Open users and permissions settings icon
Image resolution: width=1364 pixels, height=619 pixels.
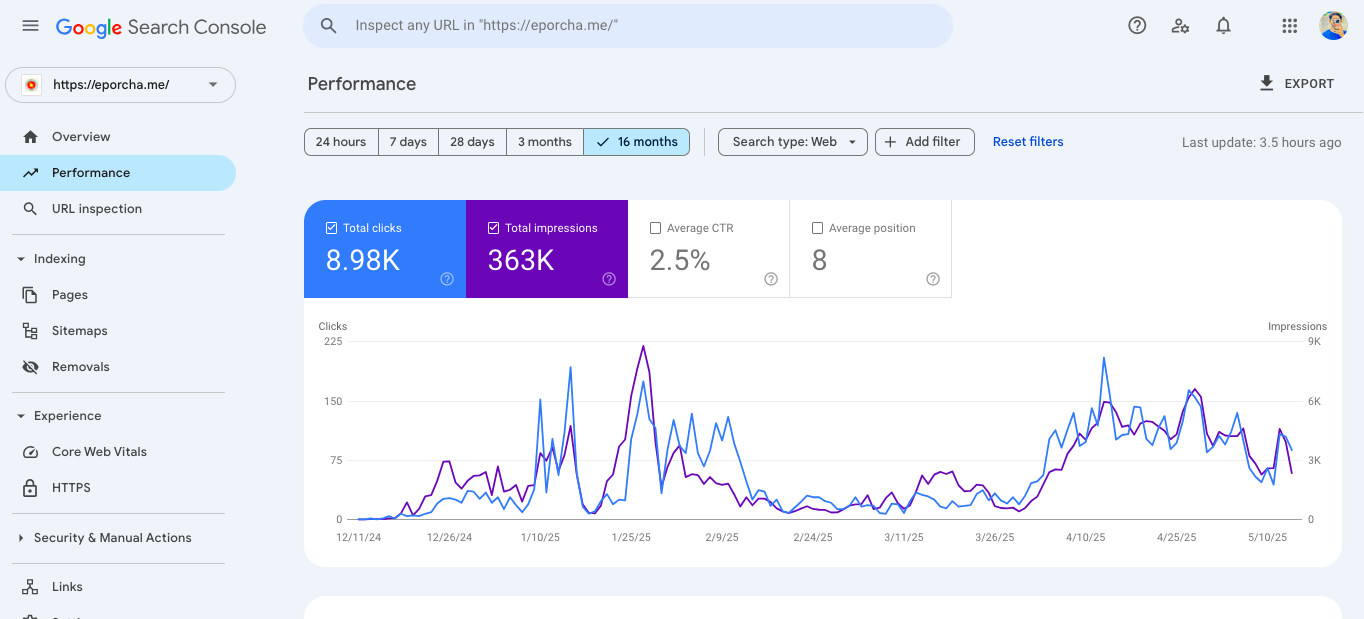(x=1180, y=26)
